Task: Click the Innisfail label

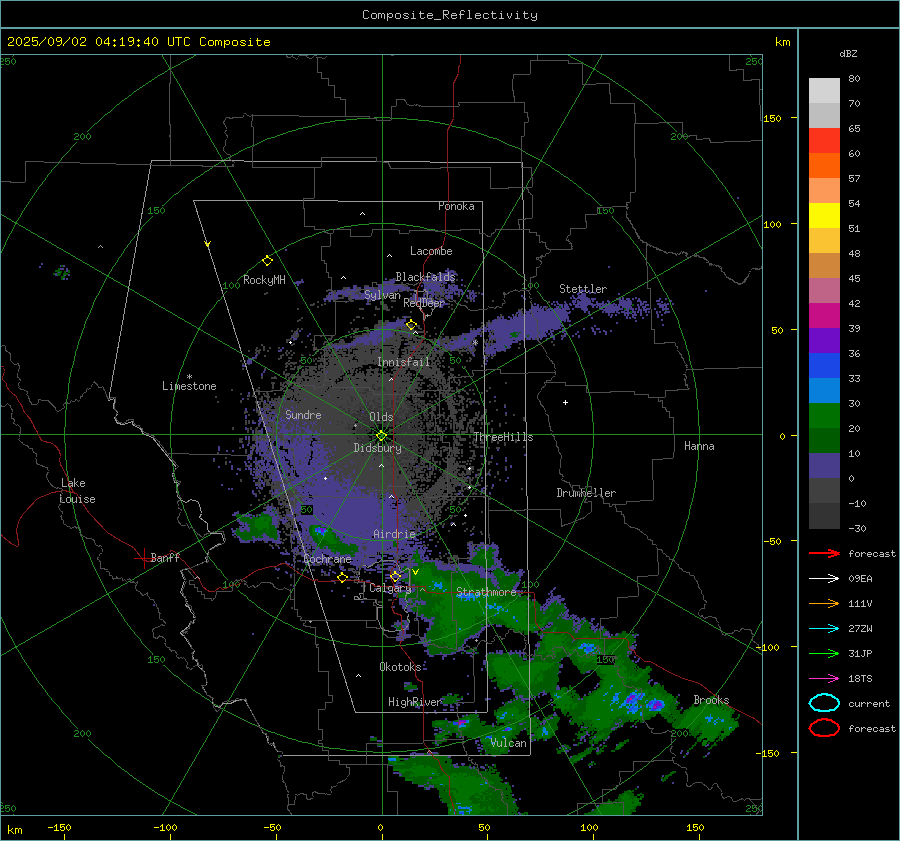Action: (x=404, y=362)
